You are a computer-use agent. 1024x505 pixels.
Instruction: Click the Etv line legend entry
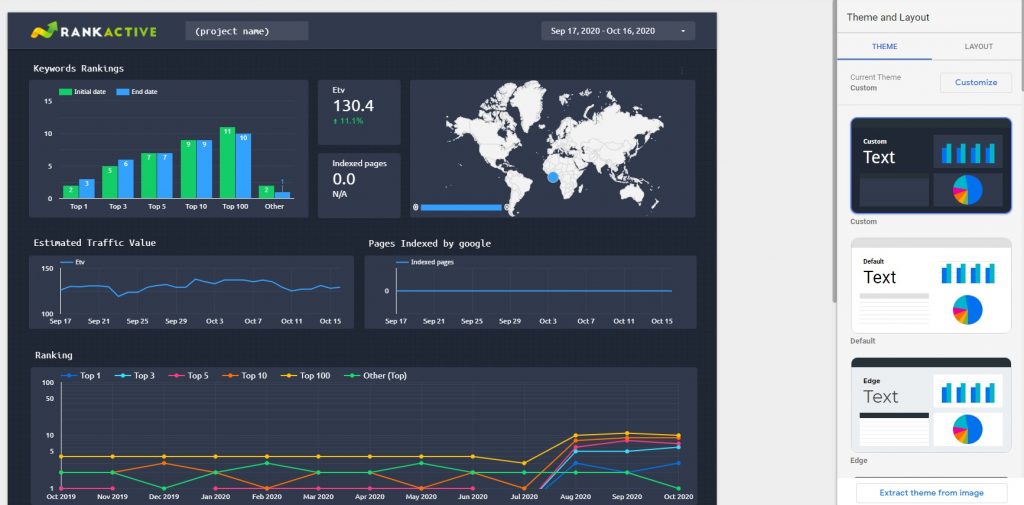pyautogui.click(x=72, y=262)
